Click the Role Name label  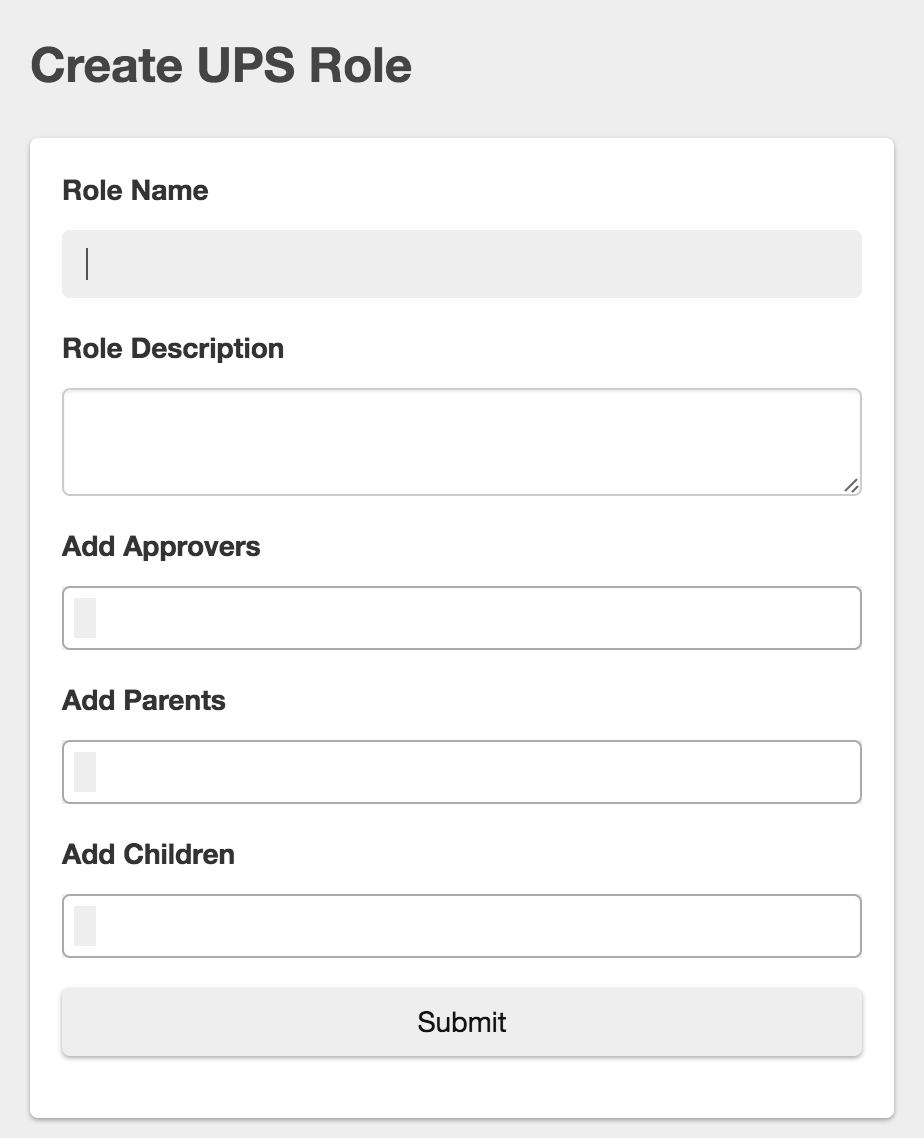click(x=135, y=190)
